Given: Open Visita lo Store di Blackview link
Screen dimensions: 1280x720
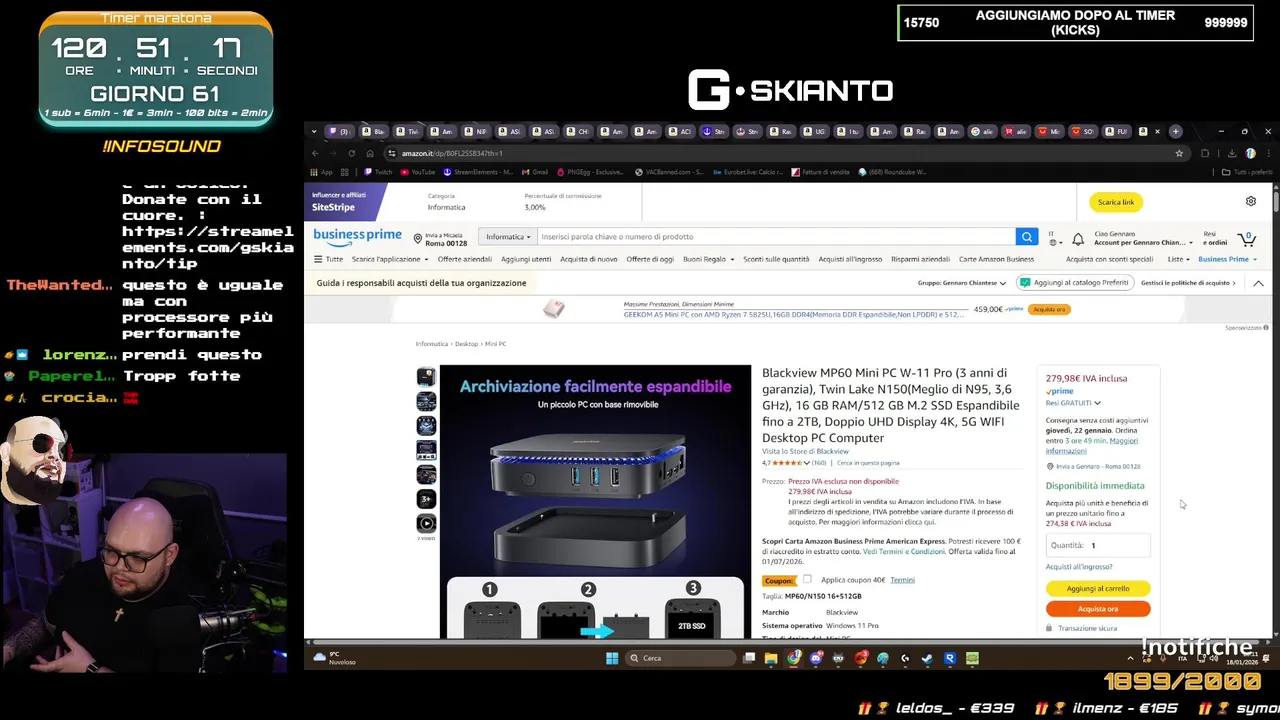Looking at the screenshot, I should [805, 451].
